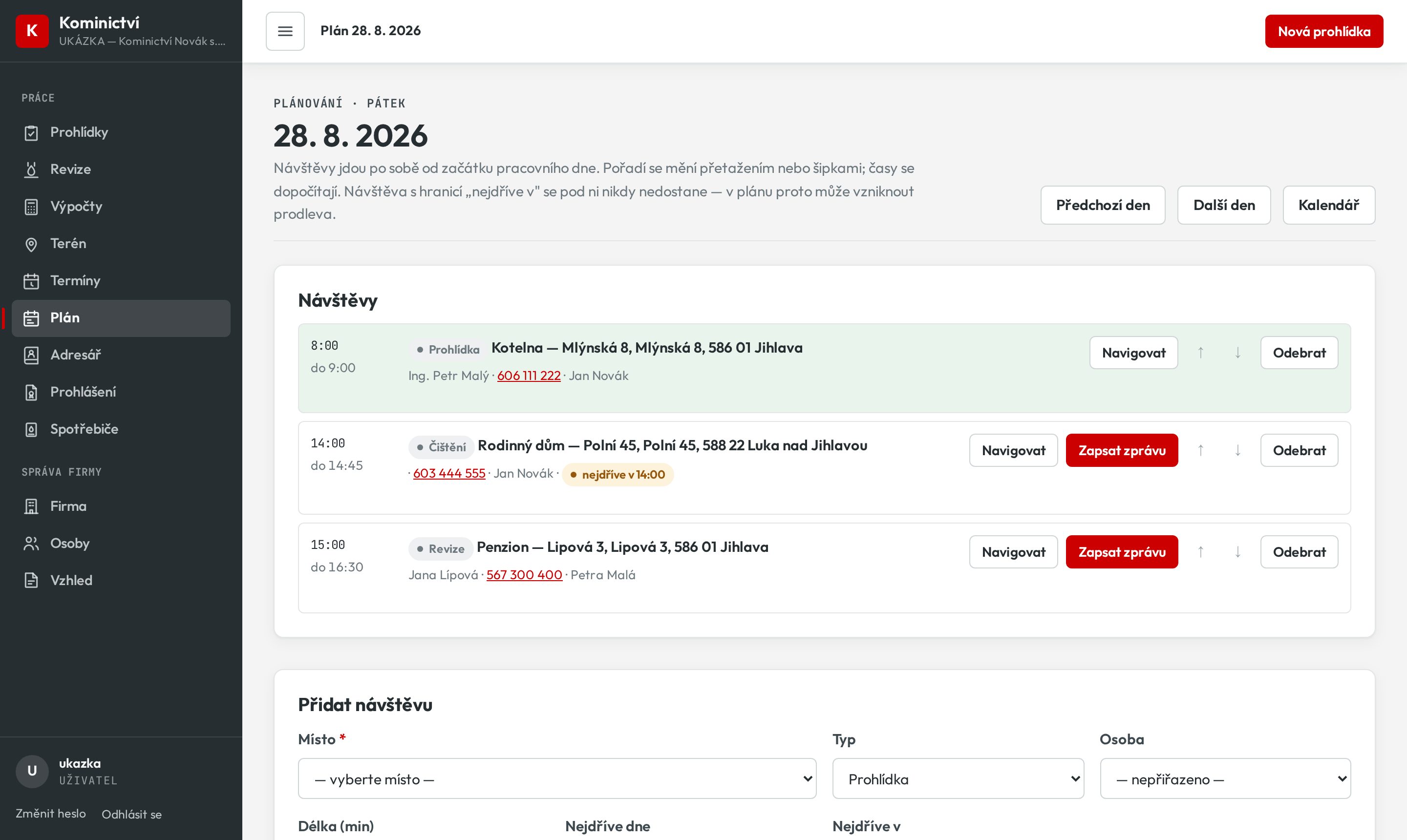Open Vzhled via its page icon
This screenshot has height=840, width=1407.
[31, 581]
